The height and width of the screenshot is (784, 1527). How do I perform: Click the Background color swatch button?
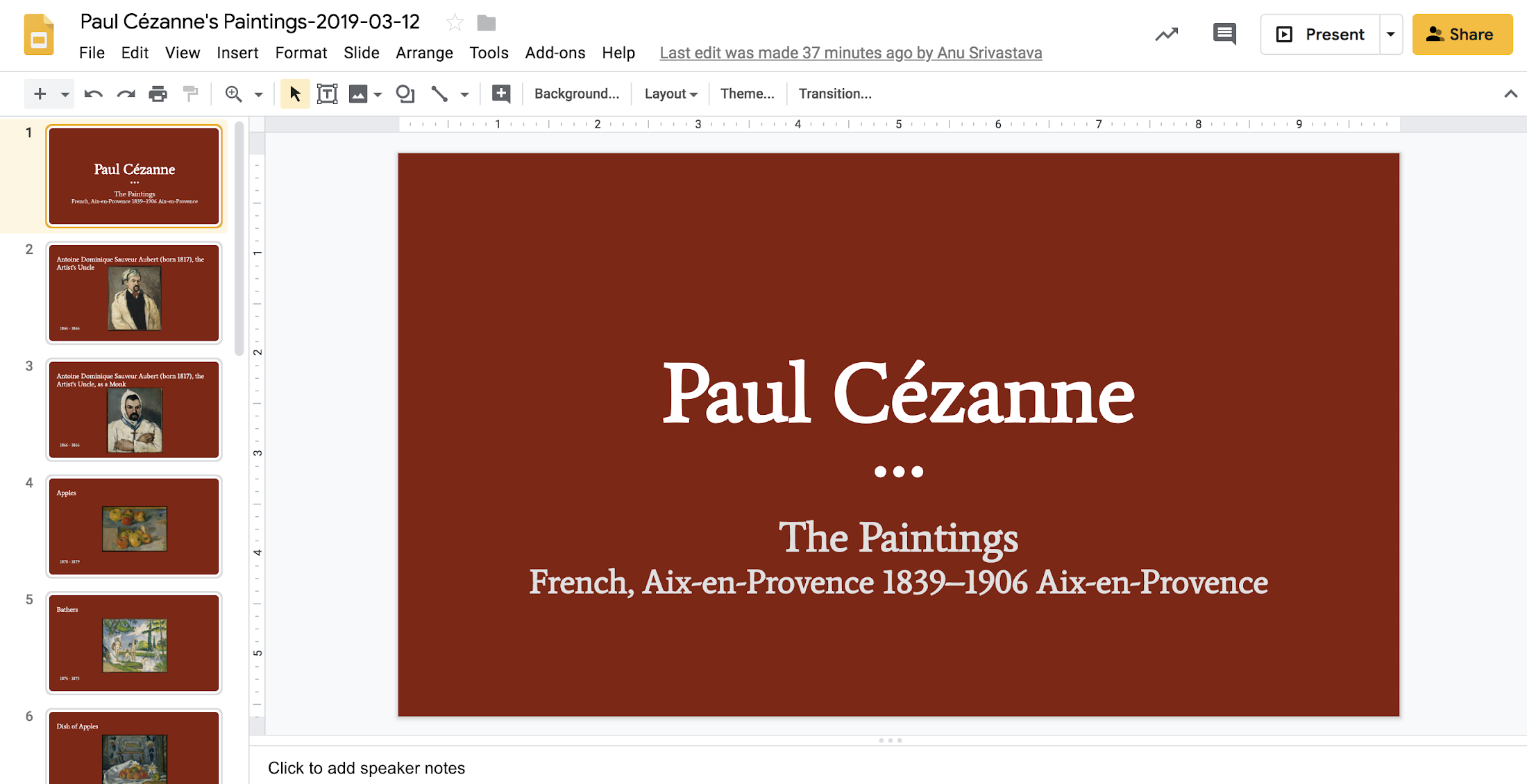[x=577, y=93]
